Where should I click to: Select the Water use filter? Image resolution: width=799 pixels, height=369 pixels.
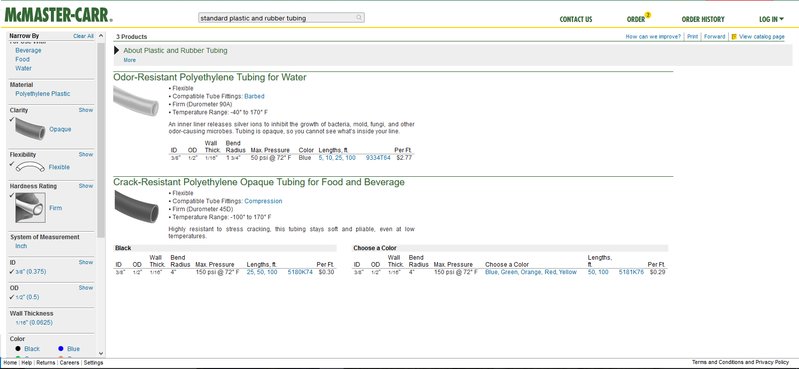coord(23,68)
